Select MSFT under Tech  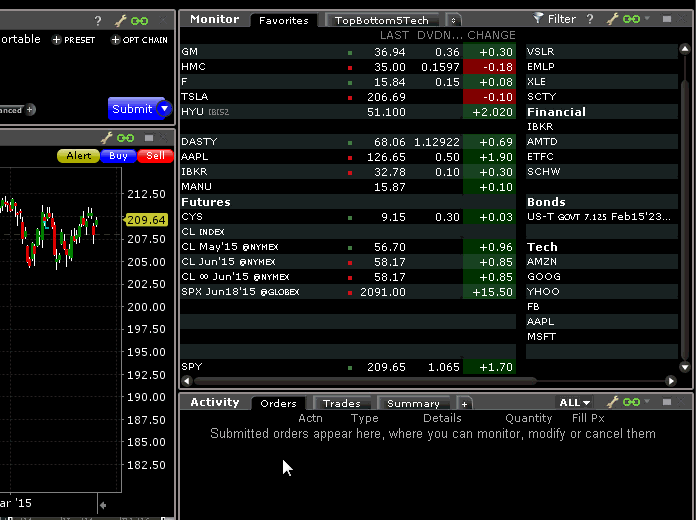602,337
